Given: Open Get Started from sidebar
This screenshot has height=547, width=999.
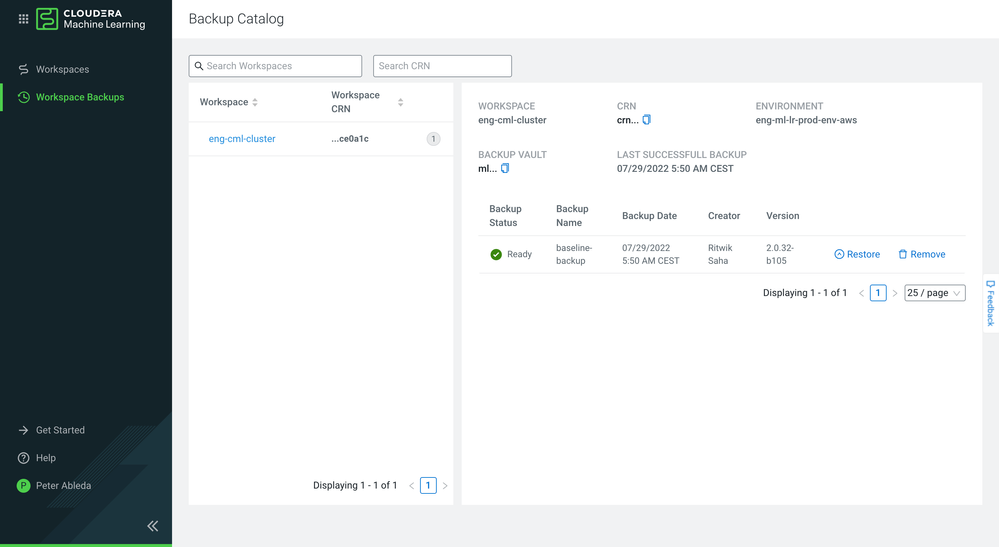Looking at the screenshot, I should click(x=60, y=430).
